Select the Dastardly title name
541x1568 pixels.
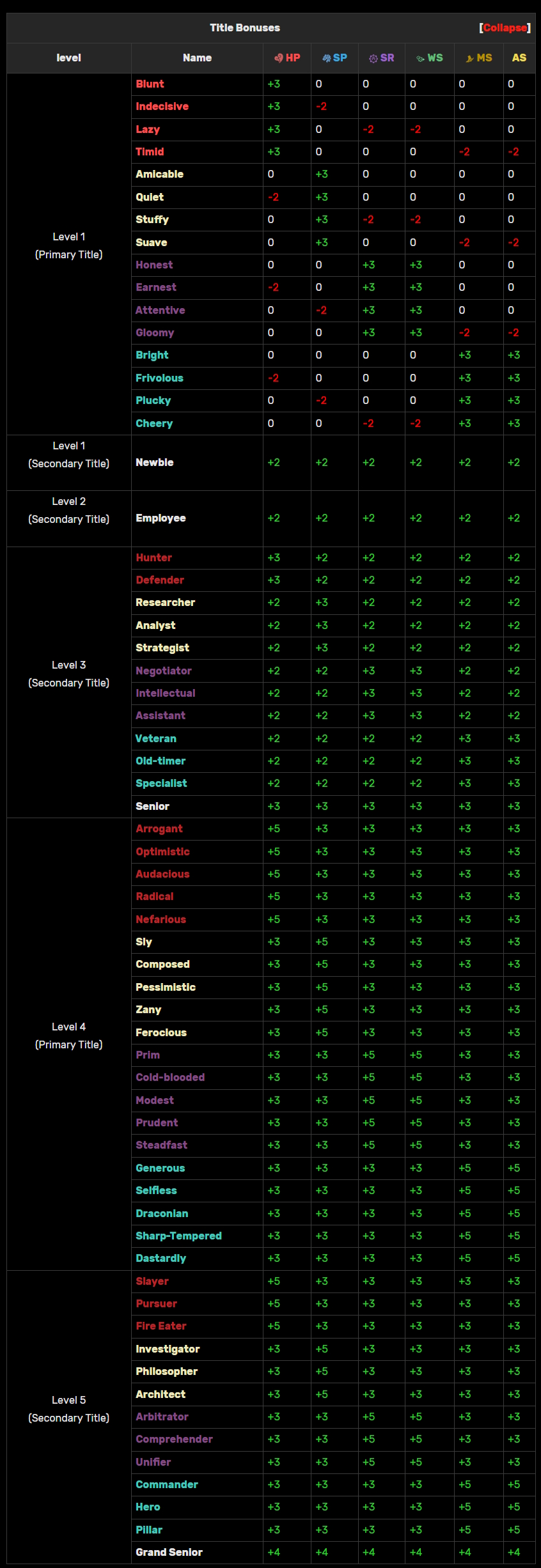pyautogui.click(x=161, y=1259)
